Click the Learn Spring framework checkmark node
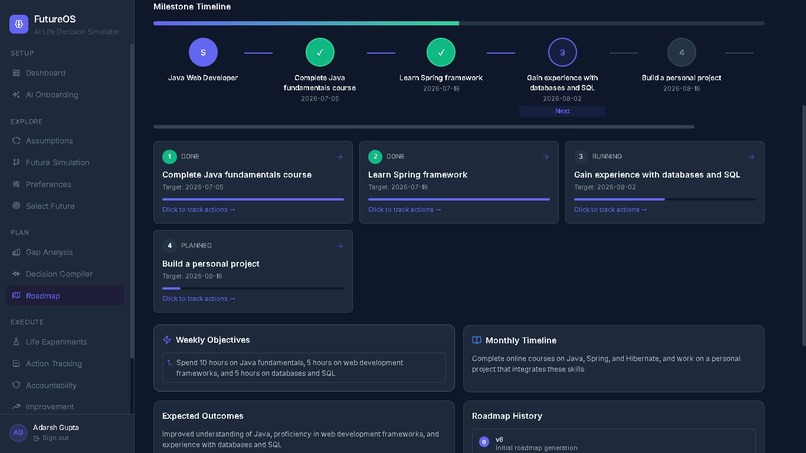Viewport: 806px width, 453px height. pyautogui.click(x=441, y=52)
